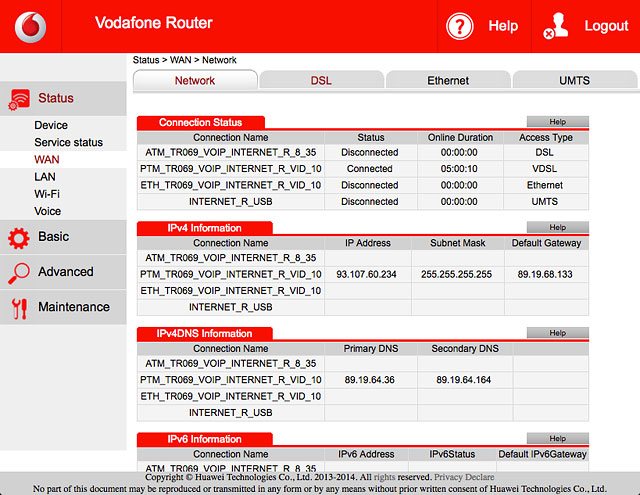Image resolution: width=640 pixels, height=495 pixels.
Task: Switch to the UMTS tab
Action: (574, 80)
